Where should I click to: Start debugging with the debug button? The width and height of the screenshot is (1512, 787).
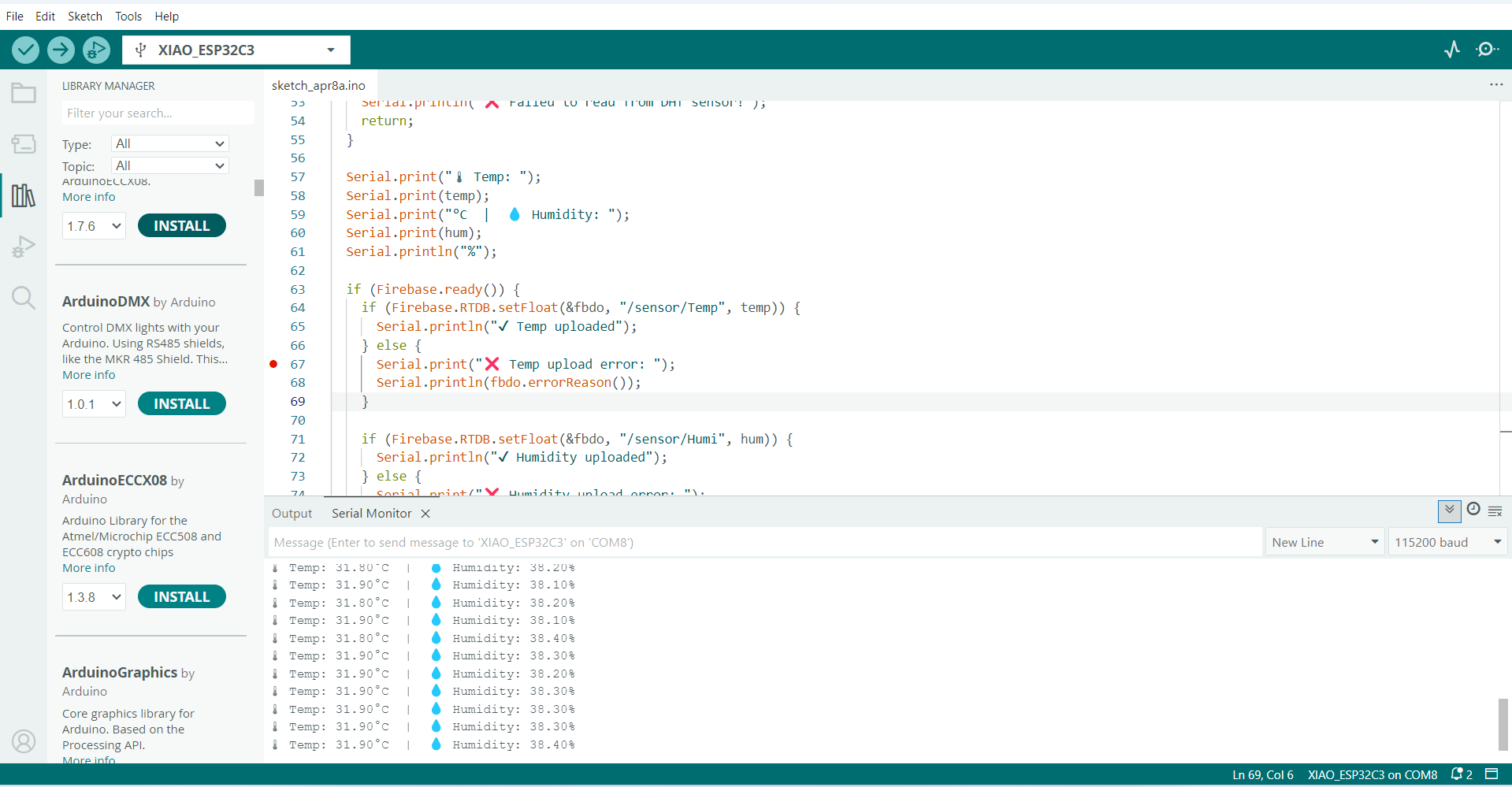point(96,50)
